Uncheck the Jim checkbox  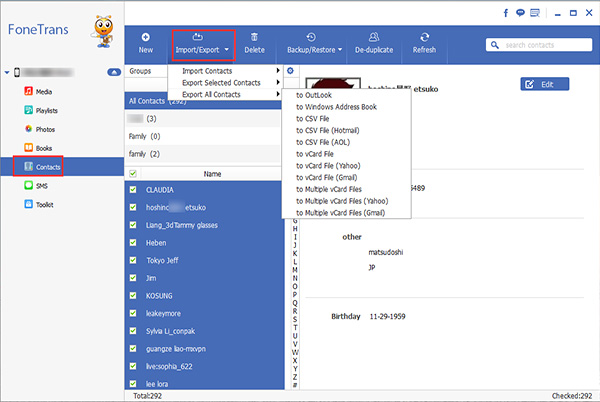(x=133, y=278)
